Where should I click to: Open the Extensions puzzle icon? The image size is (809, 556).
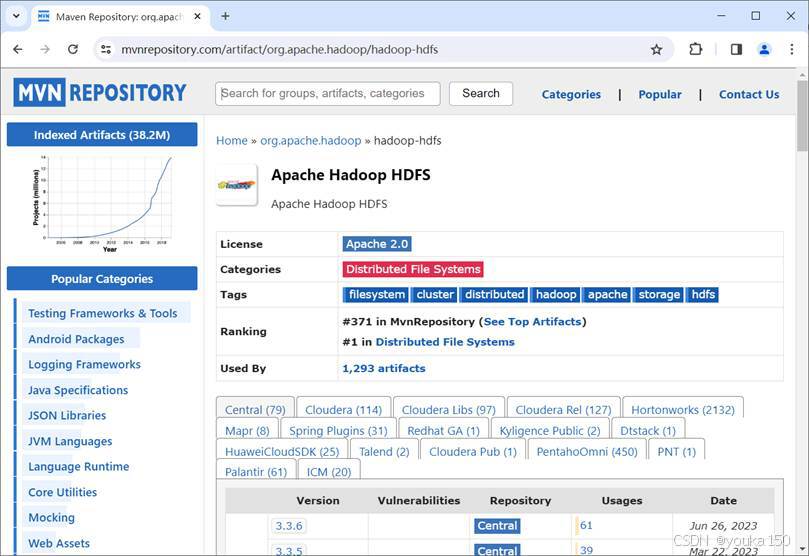coord(695,50)
